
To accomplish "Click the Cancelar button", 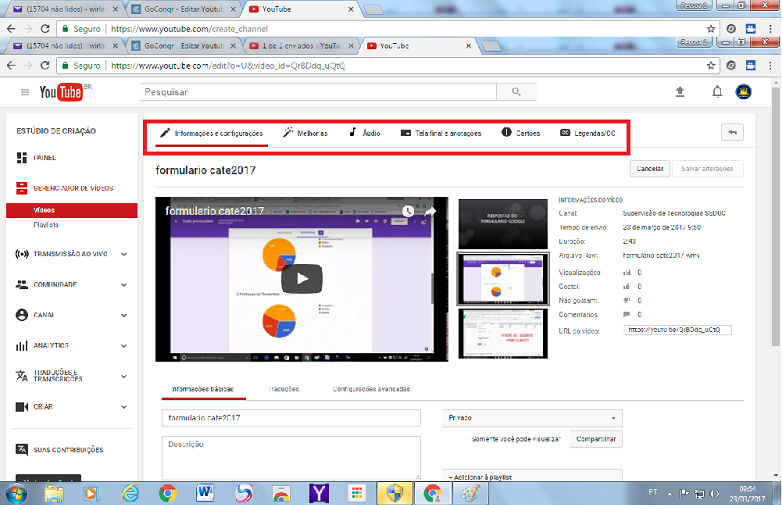I will tap(650, 169).
